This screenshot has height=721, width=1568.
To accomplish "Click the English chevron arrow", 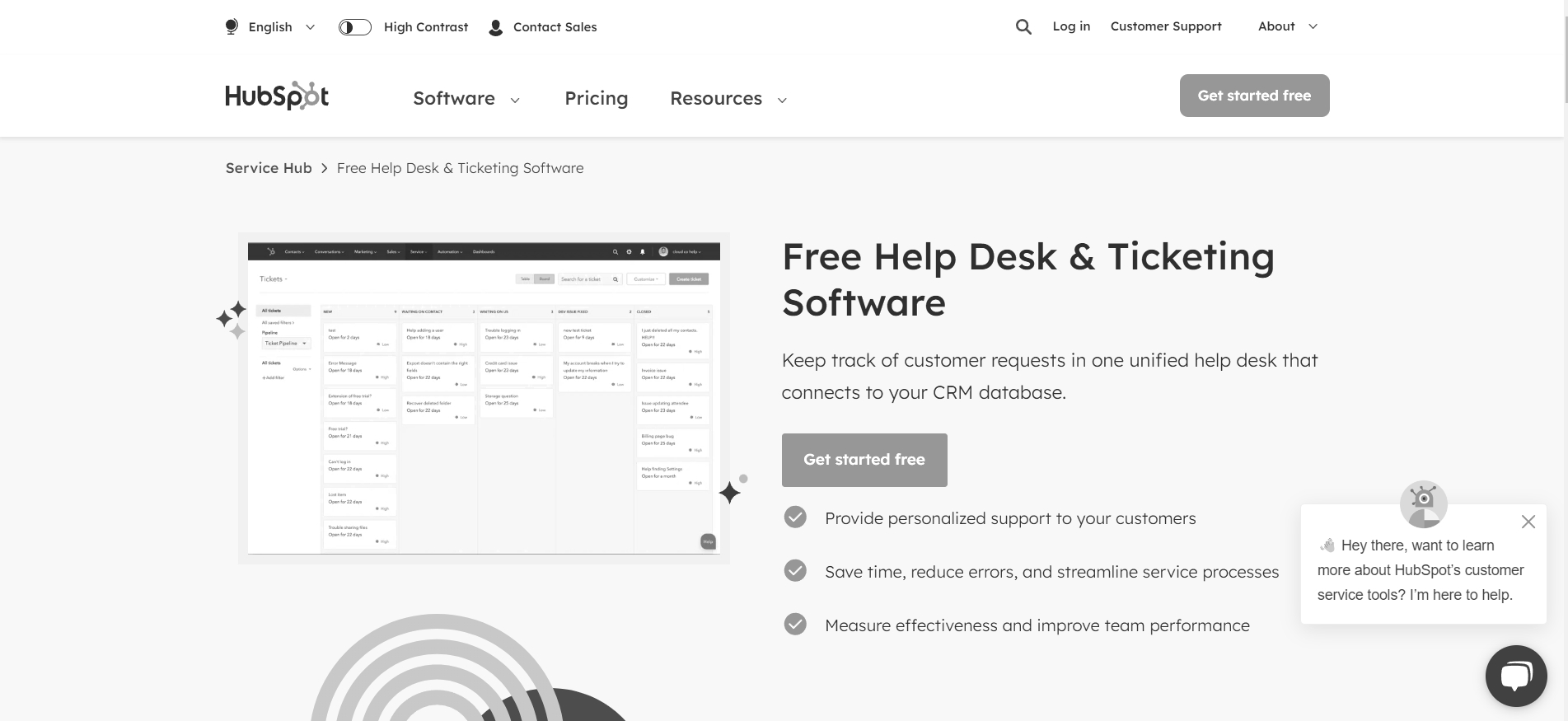I will point(310,27).
